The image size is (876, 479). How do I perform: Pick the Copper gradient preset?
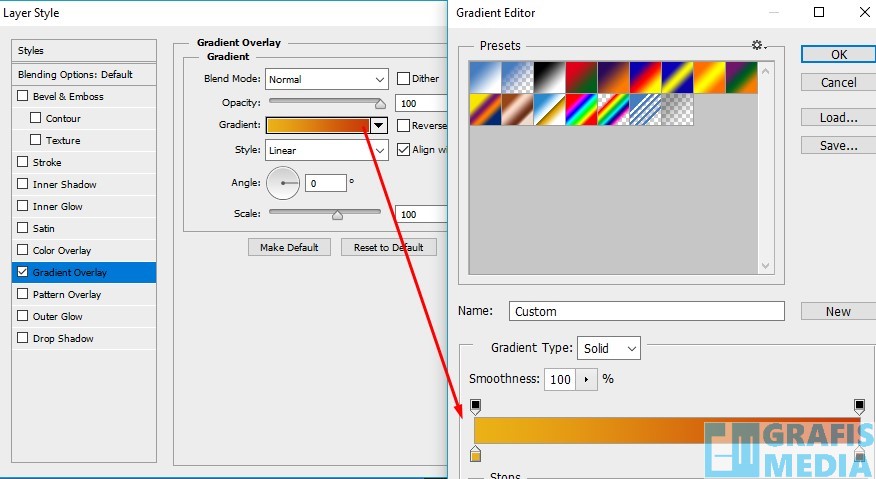pos(517,109)
